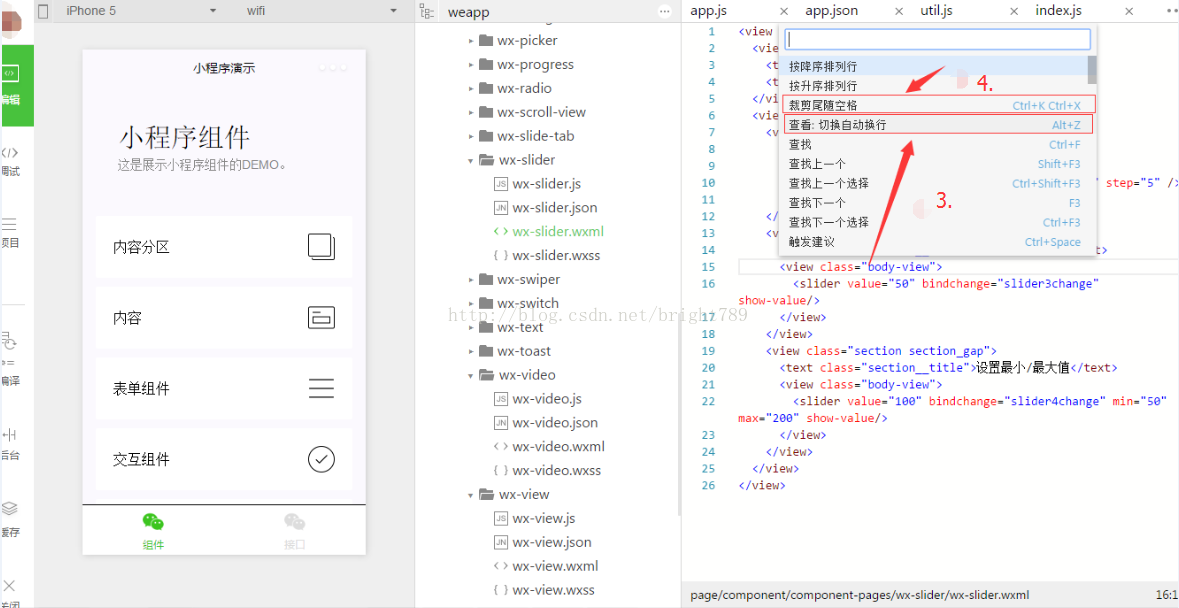Tap the 内容分区 row in simulator
Screen dimensions: 1179x608
point(224,247)
